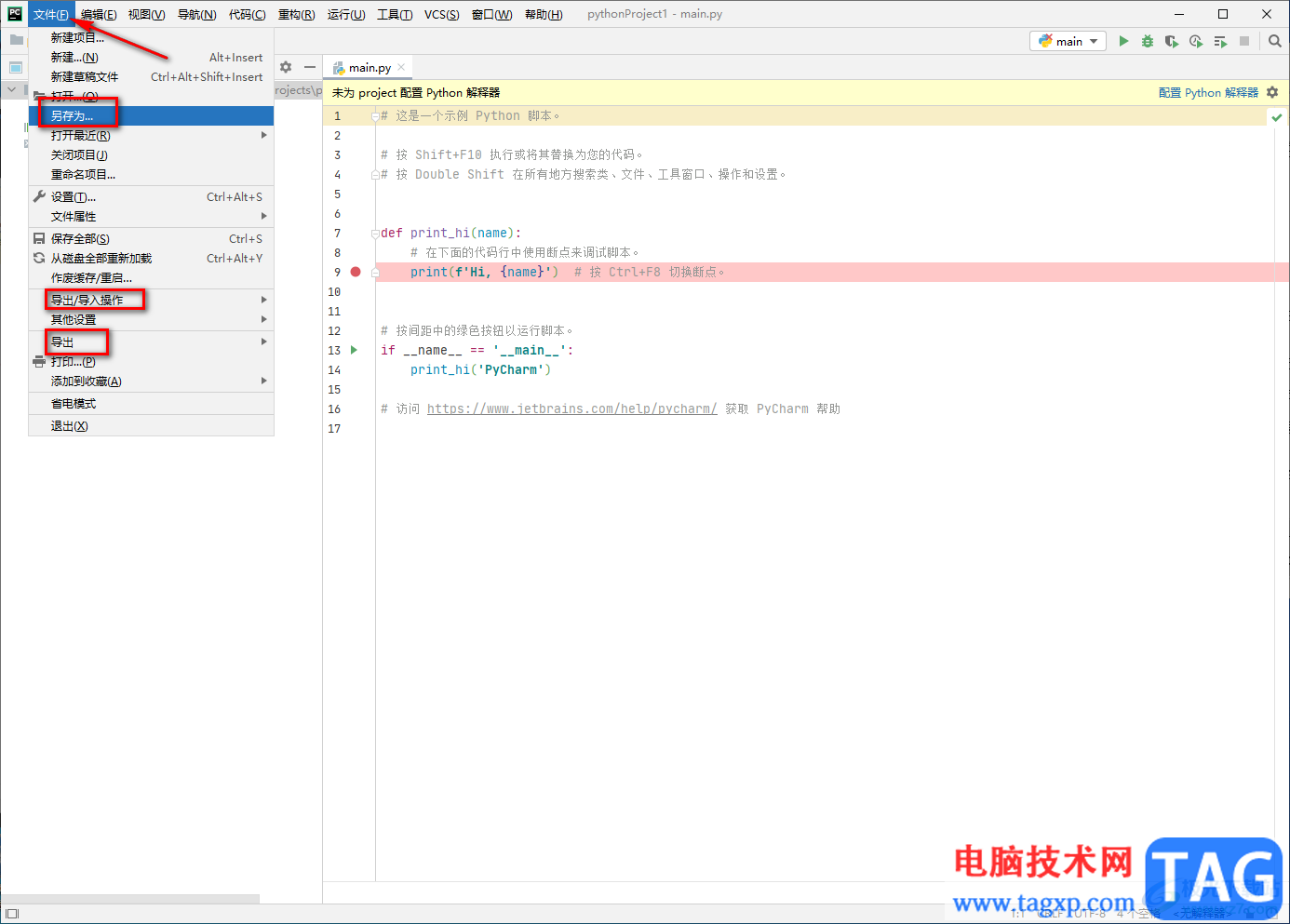Click the Profile main clock icon
This screenshot has width=1290, height=924.
point(1196,41)
